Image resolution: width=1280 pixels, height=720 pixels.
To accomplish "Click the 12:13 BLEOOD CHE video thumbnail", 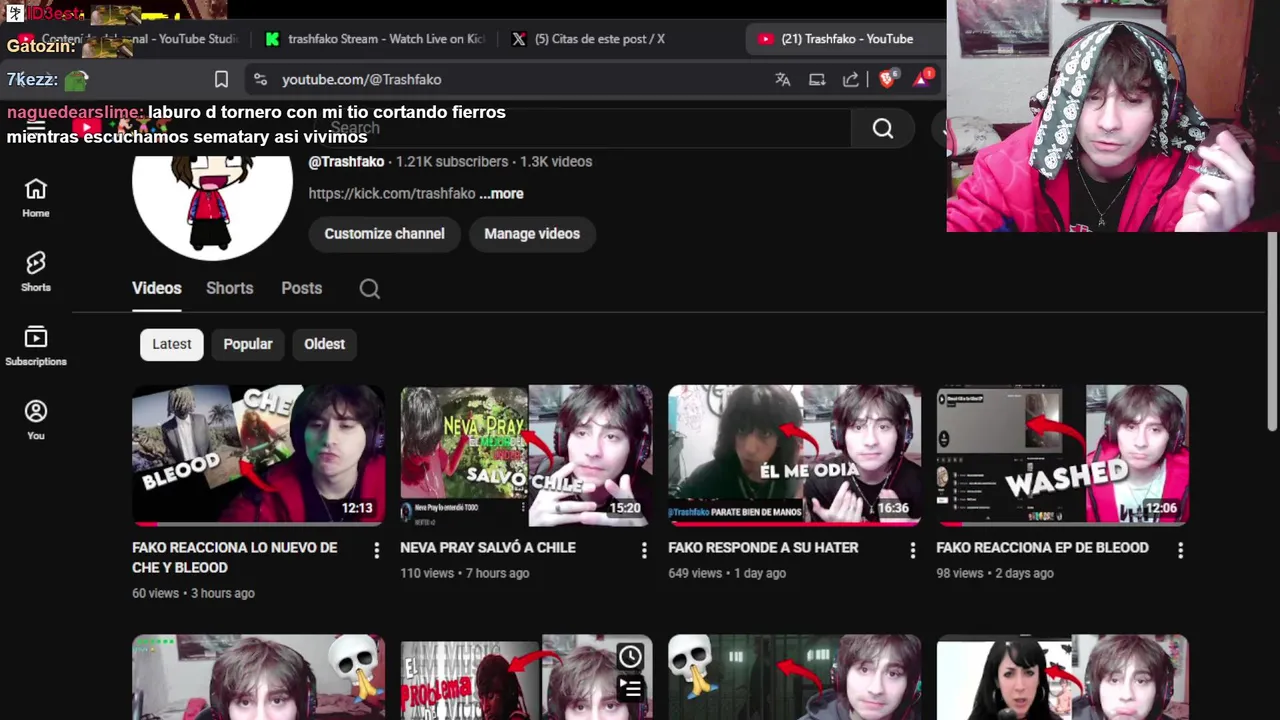I will click(258, 455).
